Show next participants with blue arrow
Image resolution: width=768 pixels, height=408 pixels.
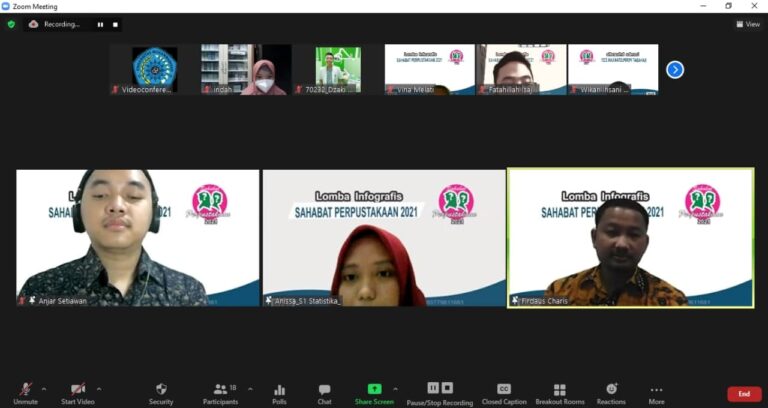675,70
